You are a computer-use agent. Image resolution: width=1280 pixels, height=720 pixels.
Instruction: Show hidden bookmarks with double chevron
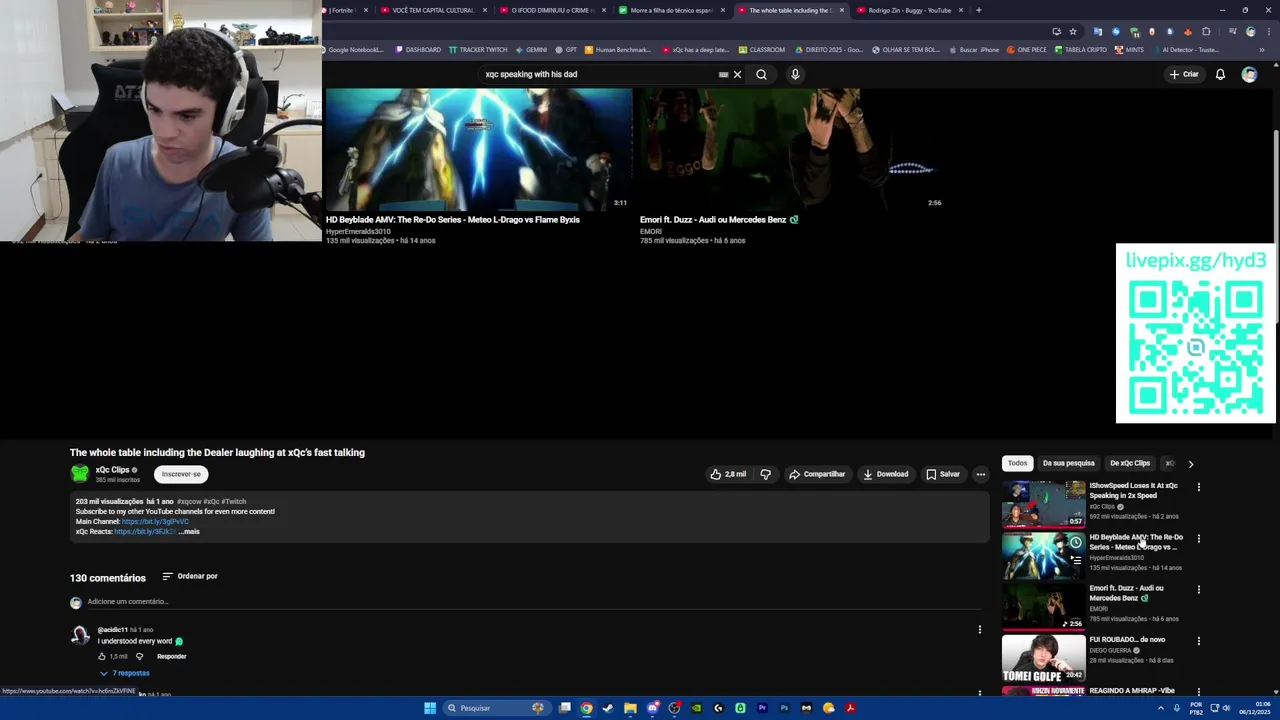point(1262,50)
